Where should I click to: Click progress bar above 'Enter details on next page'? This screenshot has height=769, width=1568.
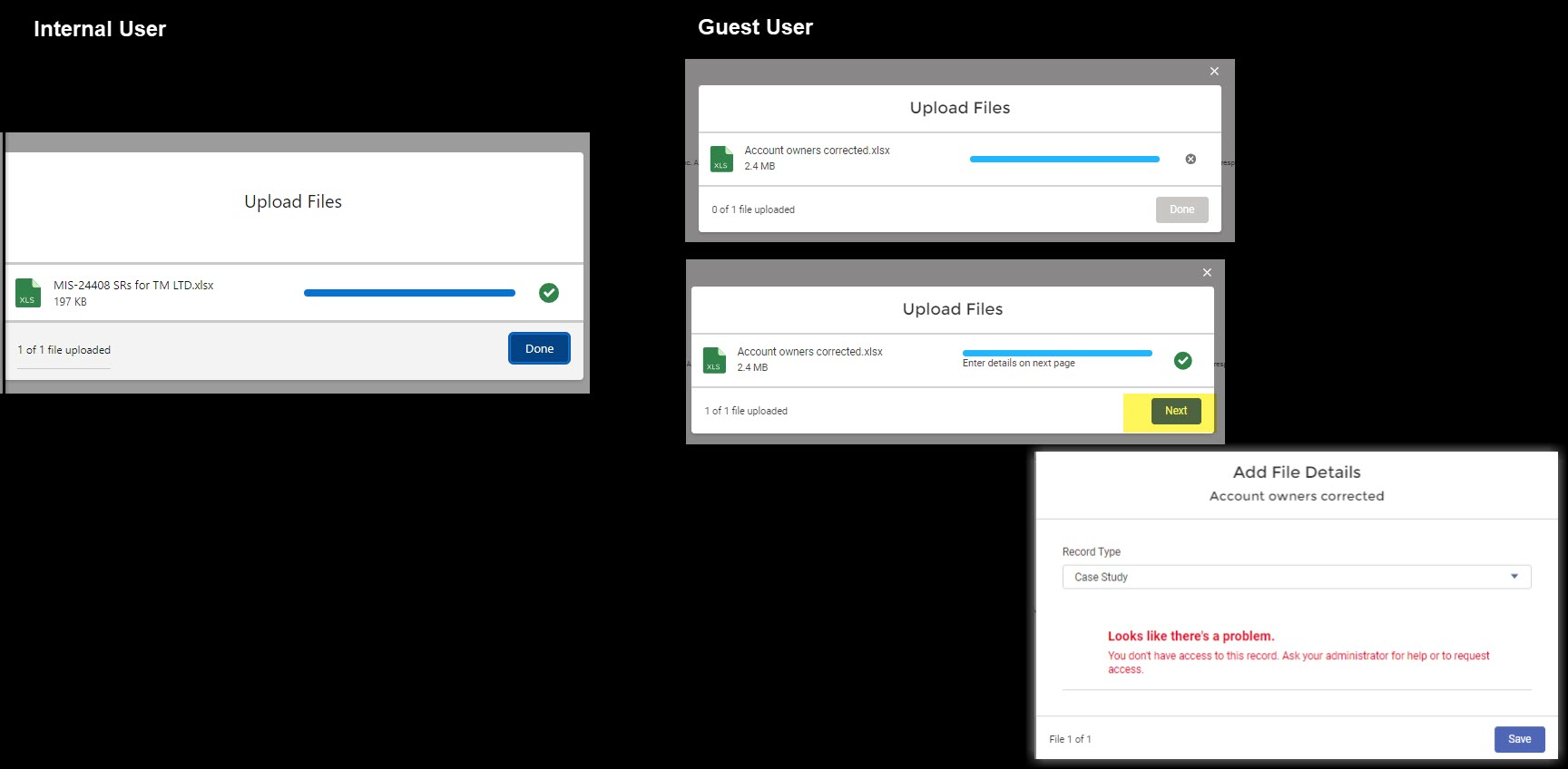(1057, 353)
